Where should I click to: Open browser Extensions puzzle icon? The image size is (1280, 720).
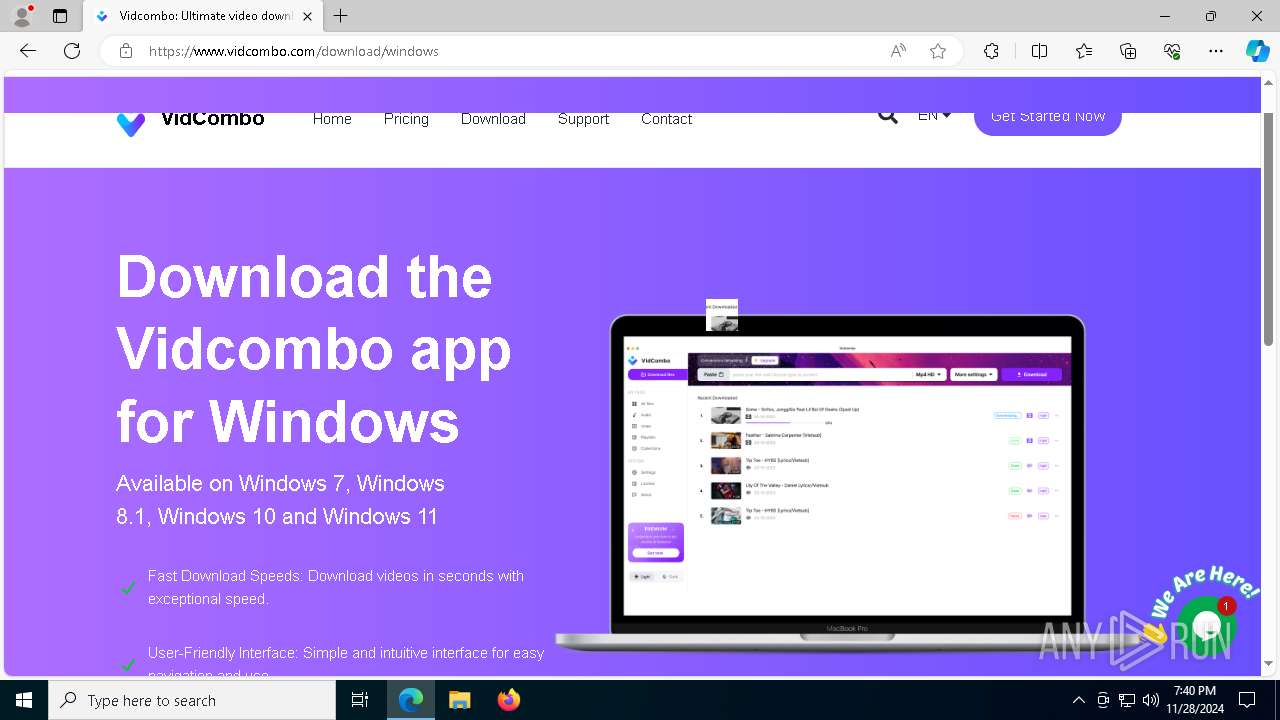tap(991, 51)
